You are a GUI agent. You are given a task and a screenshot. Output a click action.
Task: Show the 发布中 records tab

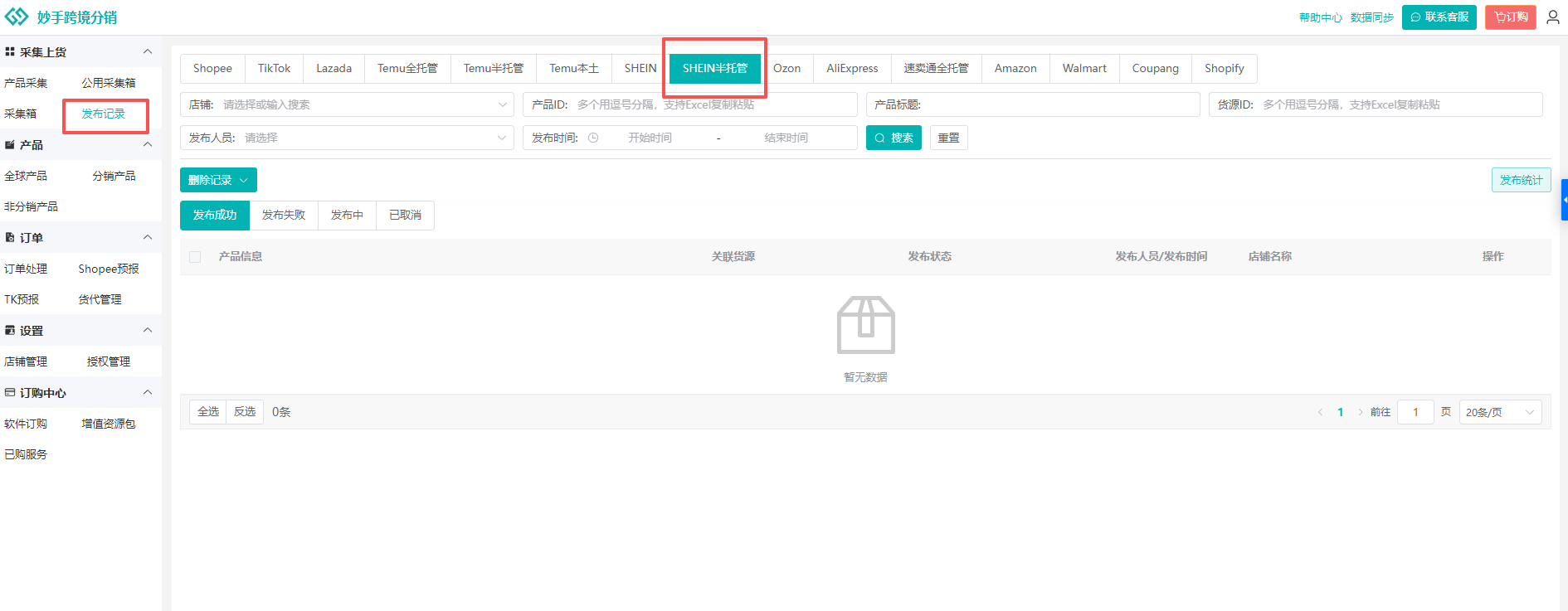click(347, 215)
